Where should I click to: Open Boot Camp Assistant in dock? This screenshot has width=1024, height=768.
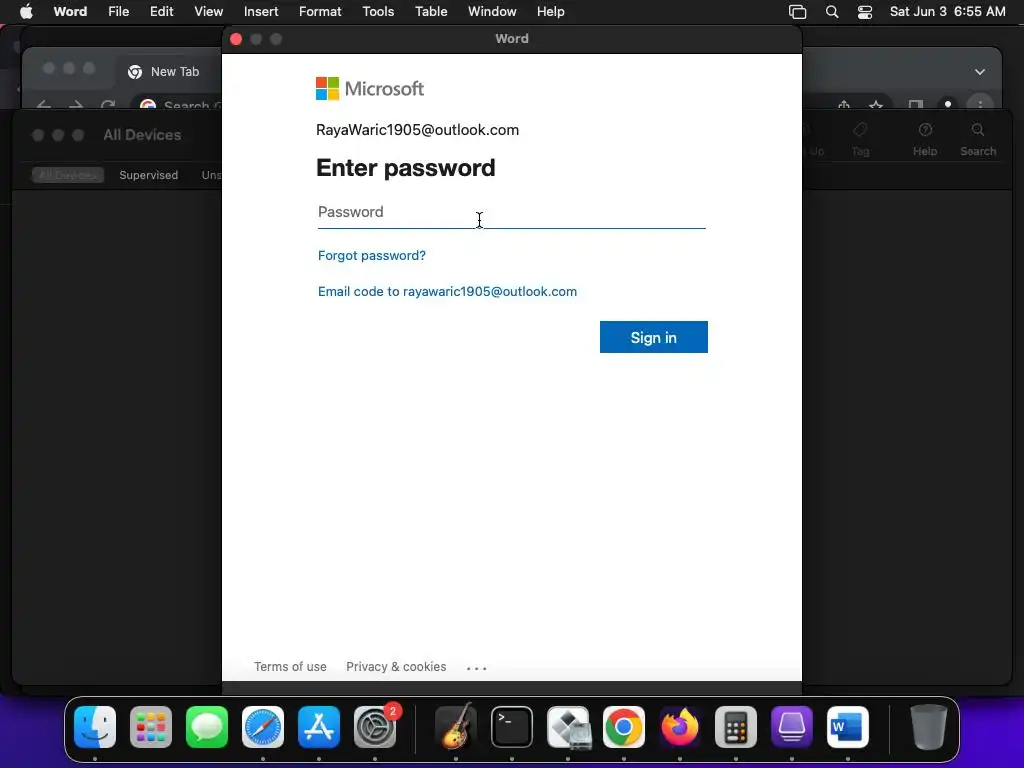tap(568, 727)
